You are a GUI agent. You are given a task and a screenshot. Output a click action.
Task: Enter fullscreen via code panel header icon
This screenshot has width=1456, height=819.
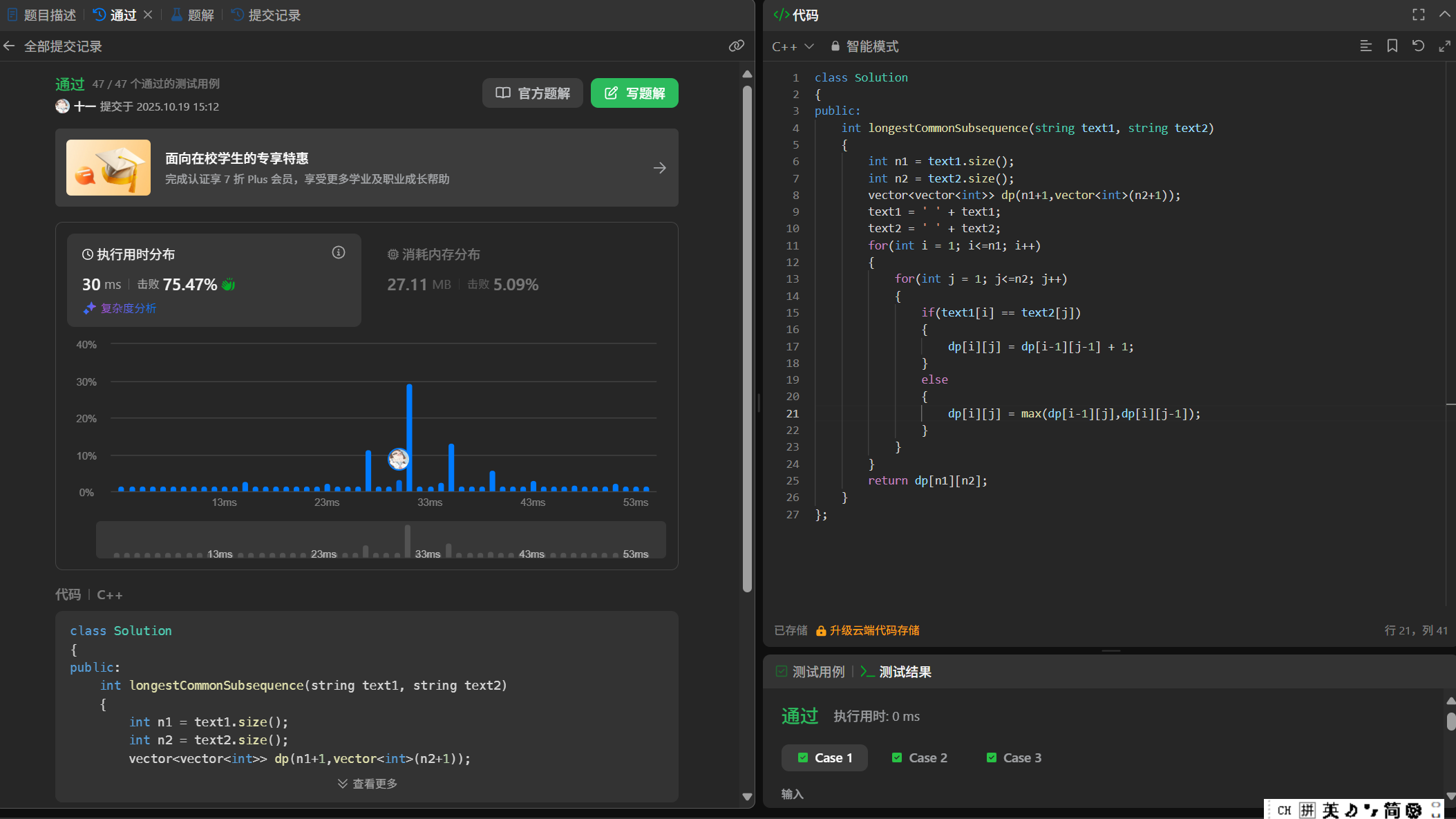pos(1418,15)
